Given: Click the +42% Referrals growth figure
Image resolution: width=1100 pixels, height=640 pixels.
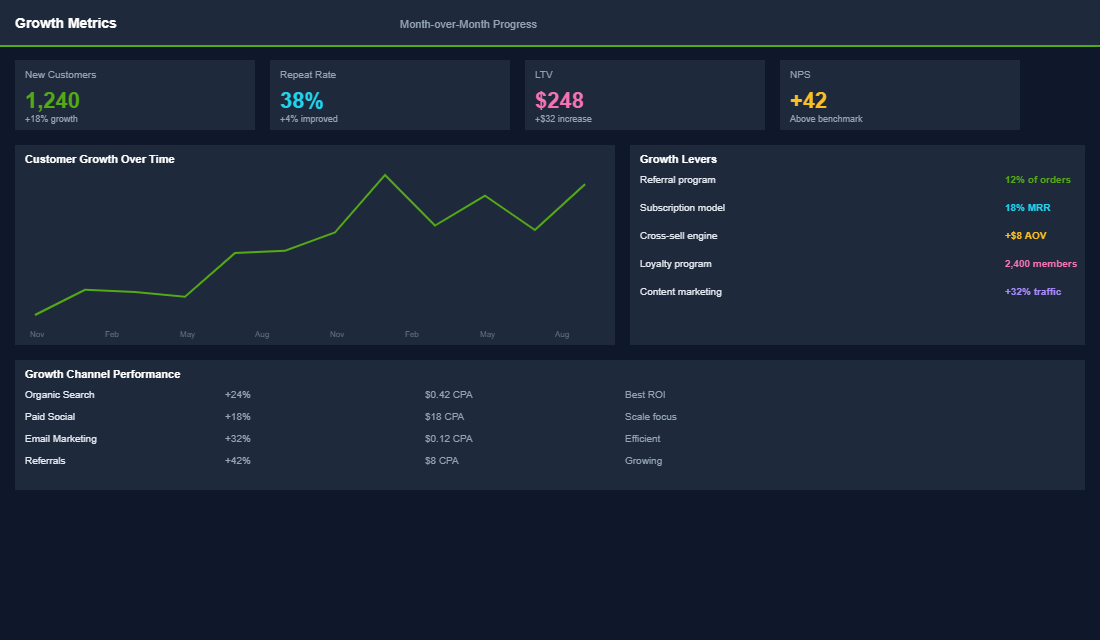Looking at the screenshot, I should (x=238, y=460).
